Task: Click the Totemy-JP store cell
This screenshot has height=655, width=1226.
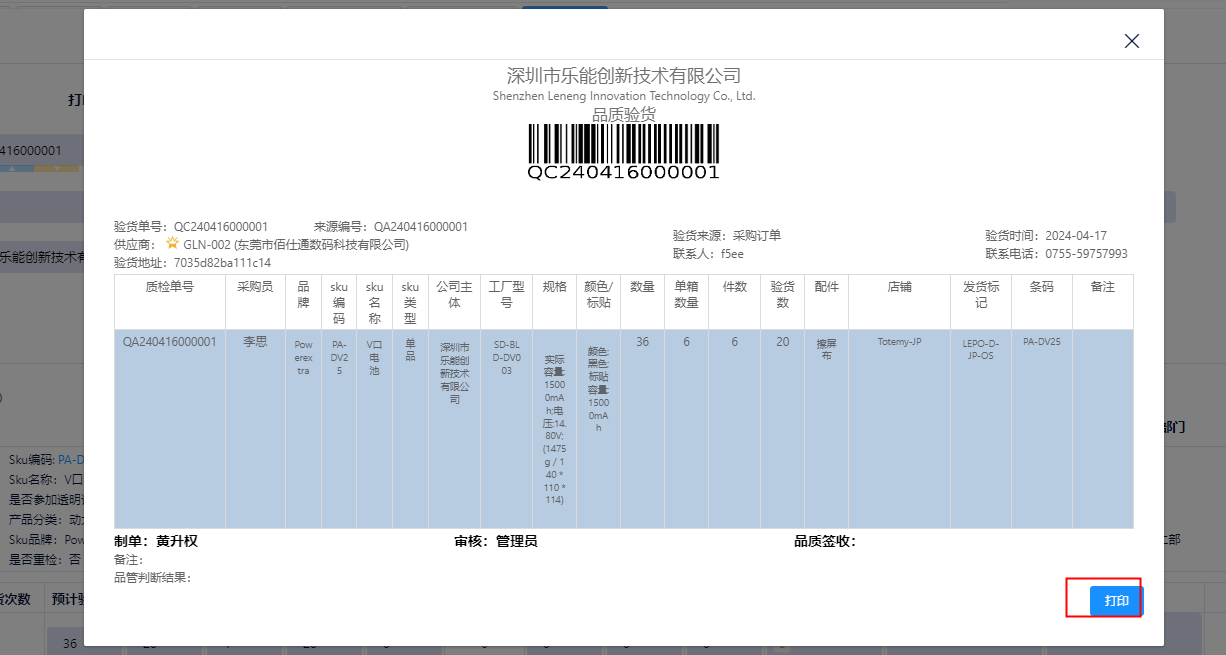Action: 899,342
